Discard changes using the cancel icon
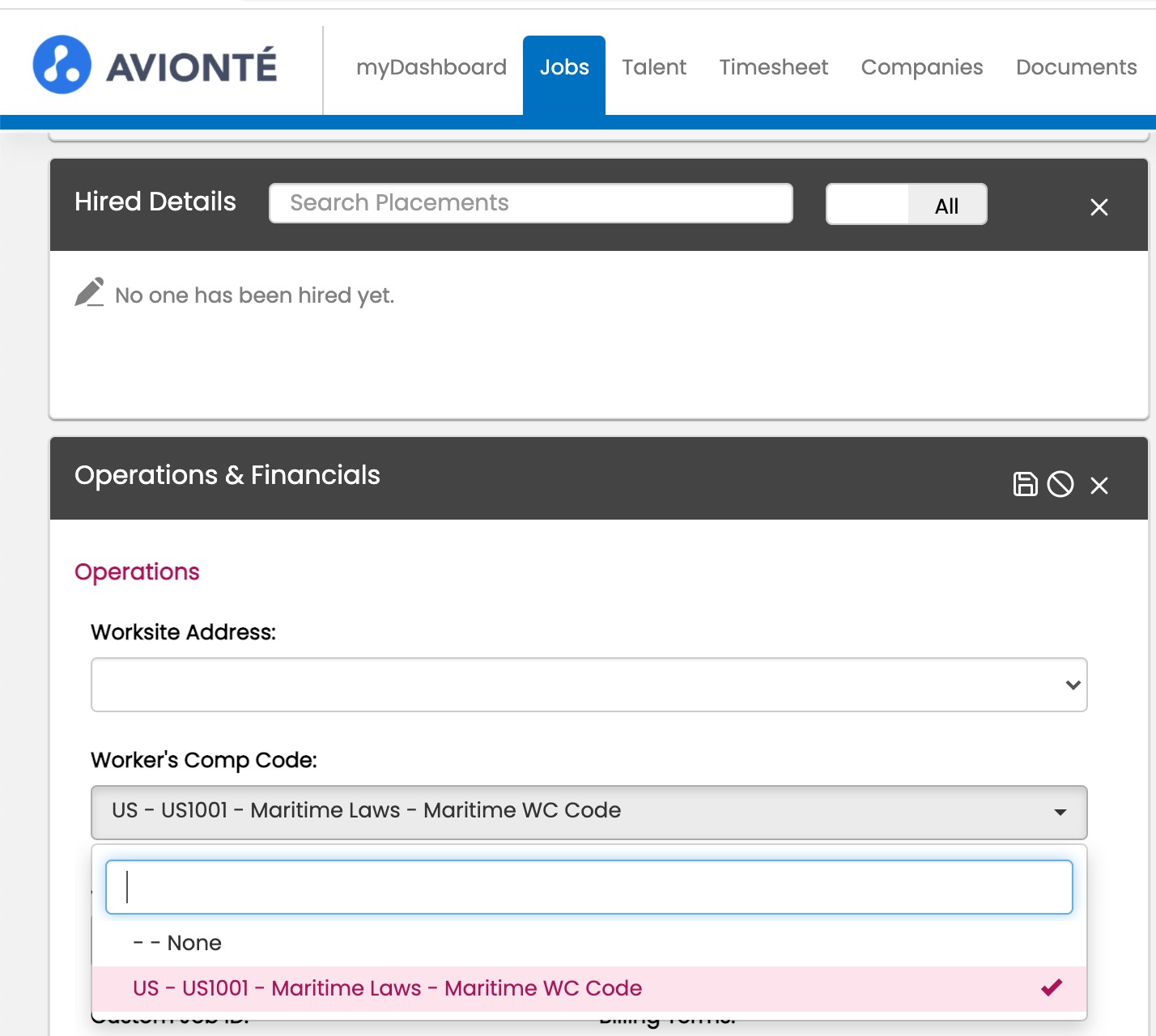The height and width of the screenshot is (1036, 1156). (x=1060, y=484)
